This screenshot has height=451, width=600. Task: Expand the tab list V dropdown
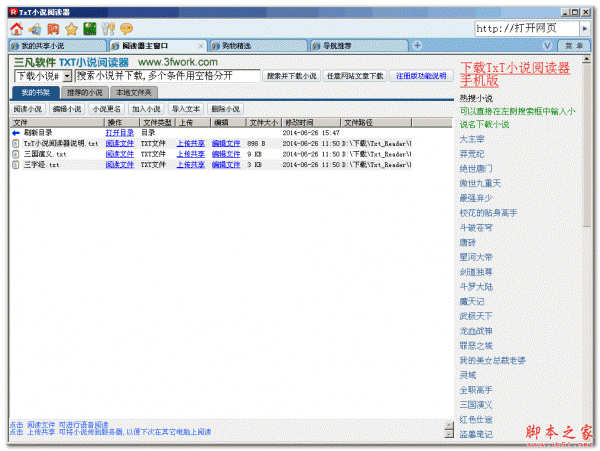pos(548,46)
